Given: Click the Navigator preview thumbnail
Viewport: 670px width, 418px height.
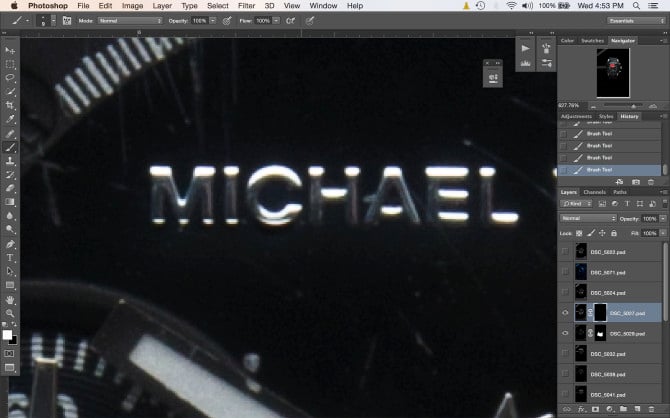Looking at the screenshot, I should click(x=613, y=73).
